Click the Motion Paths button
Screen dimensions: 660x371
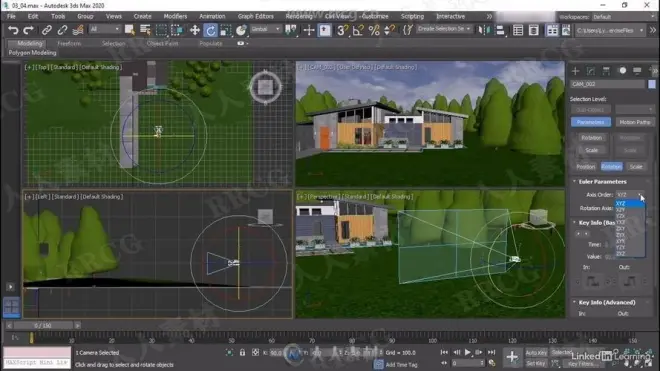click(635, 122)
